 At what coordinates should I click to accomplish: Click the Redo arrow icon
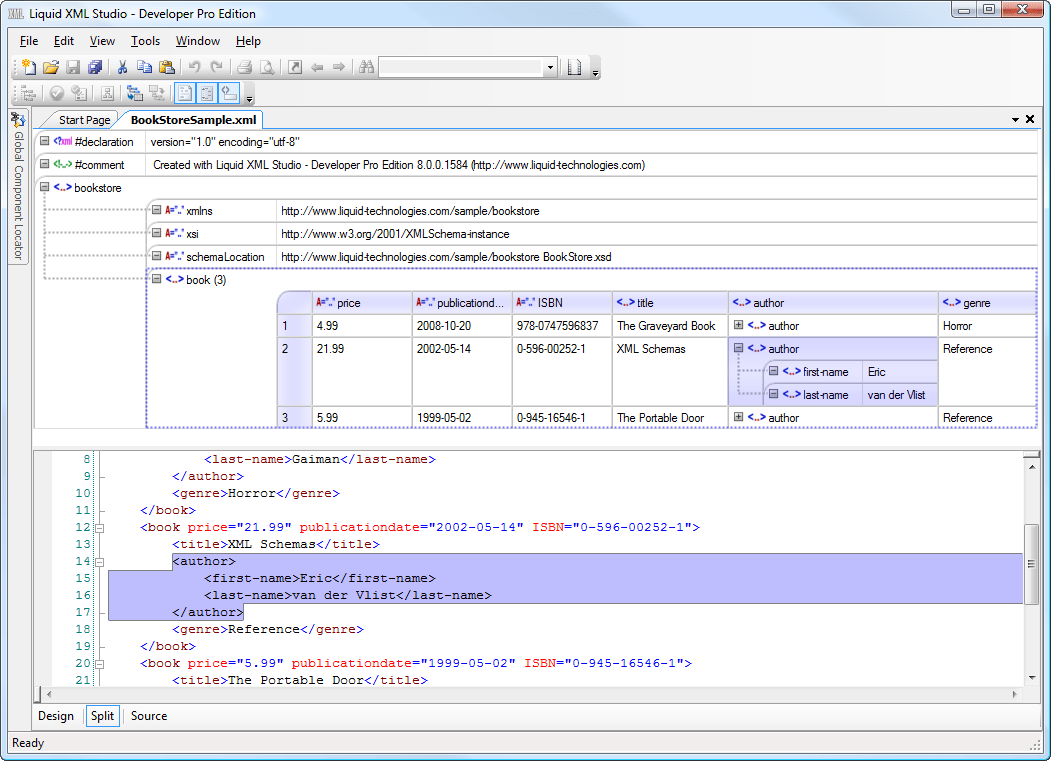tap(216, 67)
